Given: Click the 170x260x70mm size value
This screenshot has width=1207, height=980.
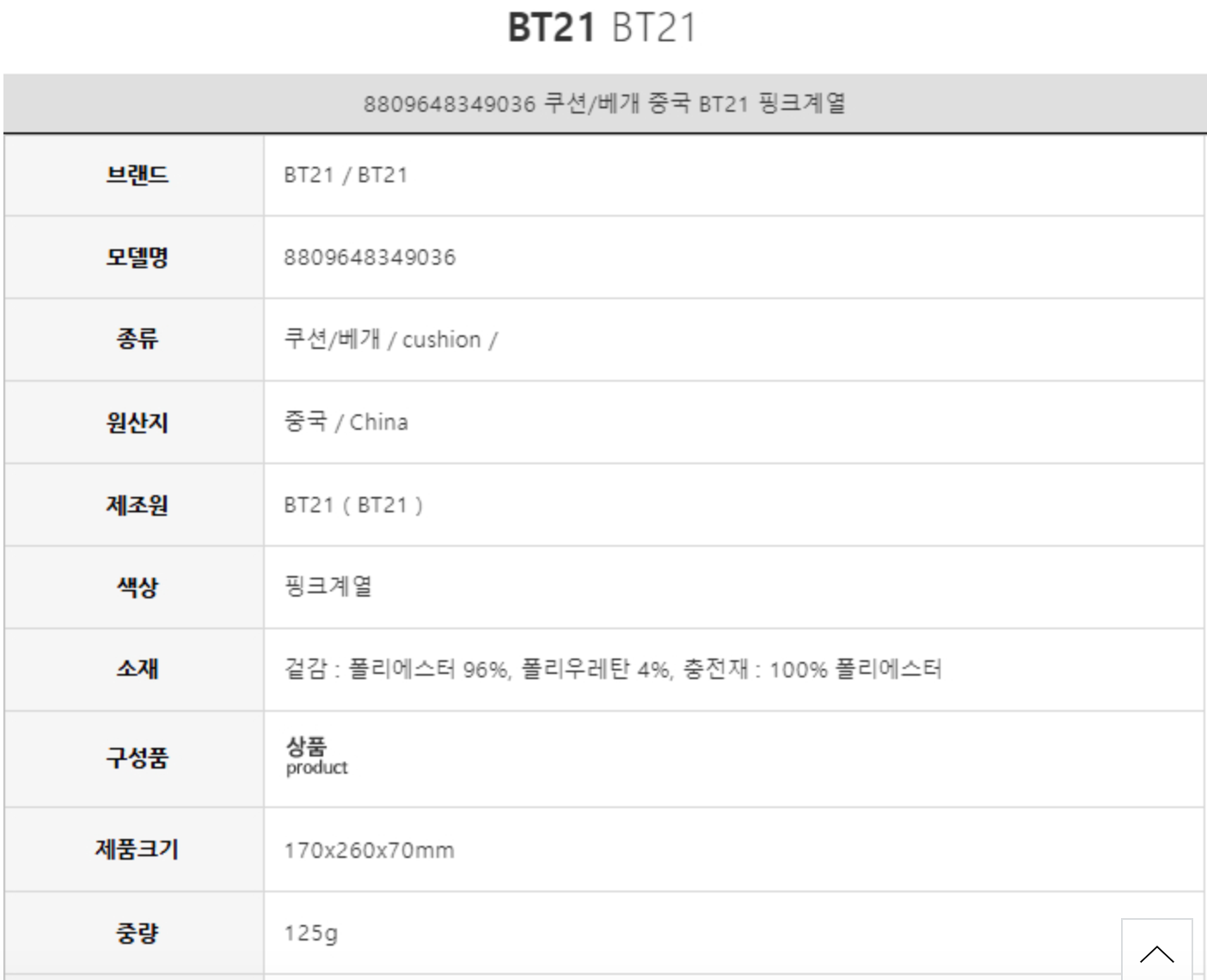Looking at the screenshot, I should point(369,850).
